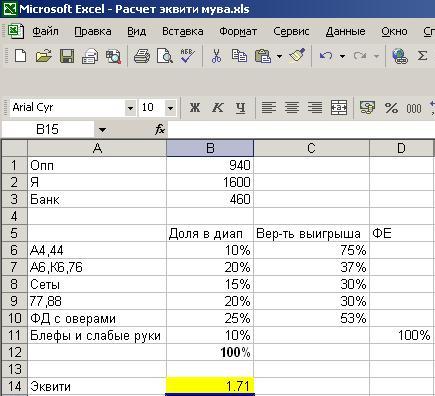Apply currency format icon

coord(367,108)
